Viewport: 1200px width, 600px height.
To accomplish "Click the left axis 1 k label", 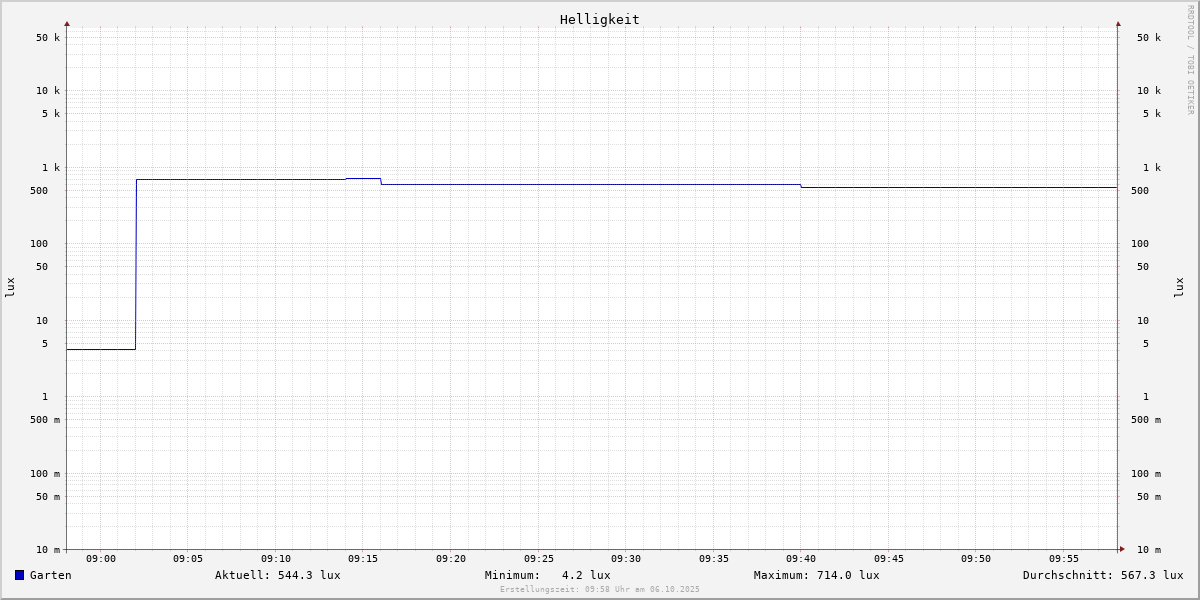I will 51,168.
